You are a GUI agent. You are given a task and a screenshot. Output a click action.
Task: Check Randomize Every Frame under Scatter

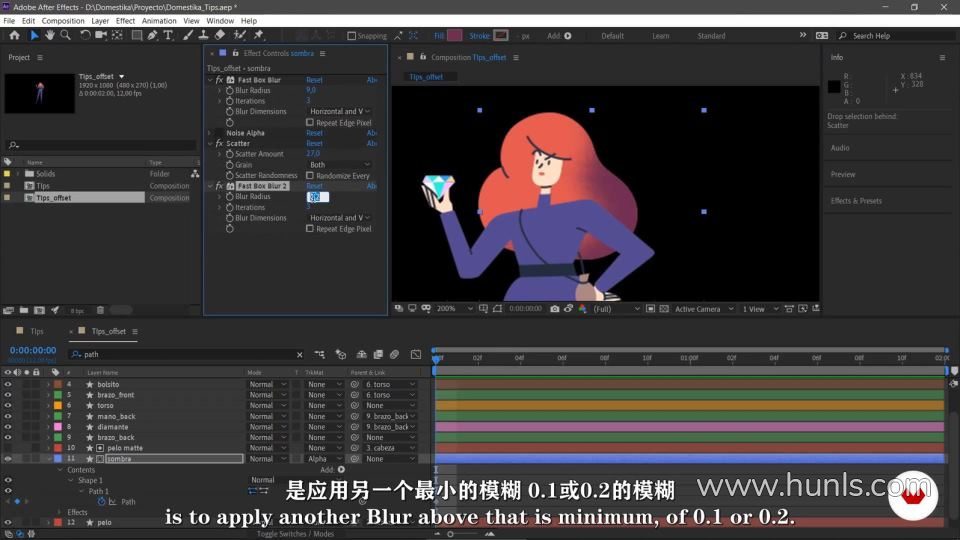point(310,176)
